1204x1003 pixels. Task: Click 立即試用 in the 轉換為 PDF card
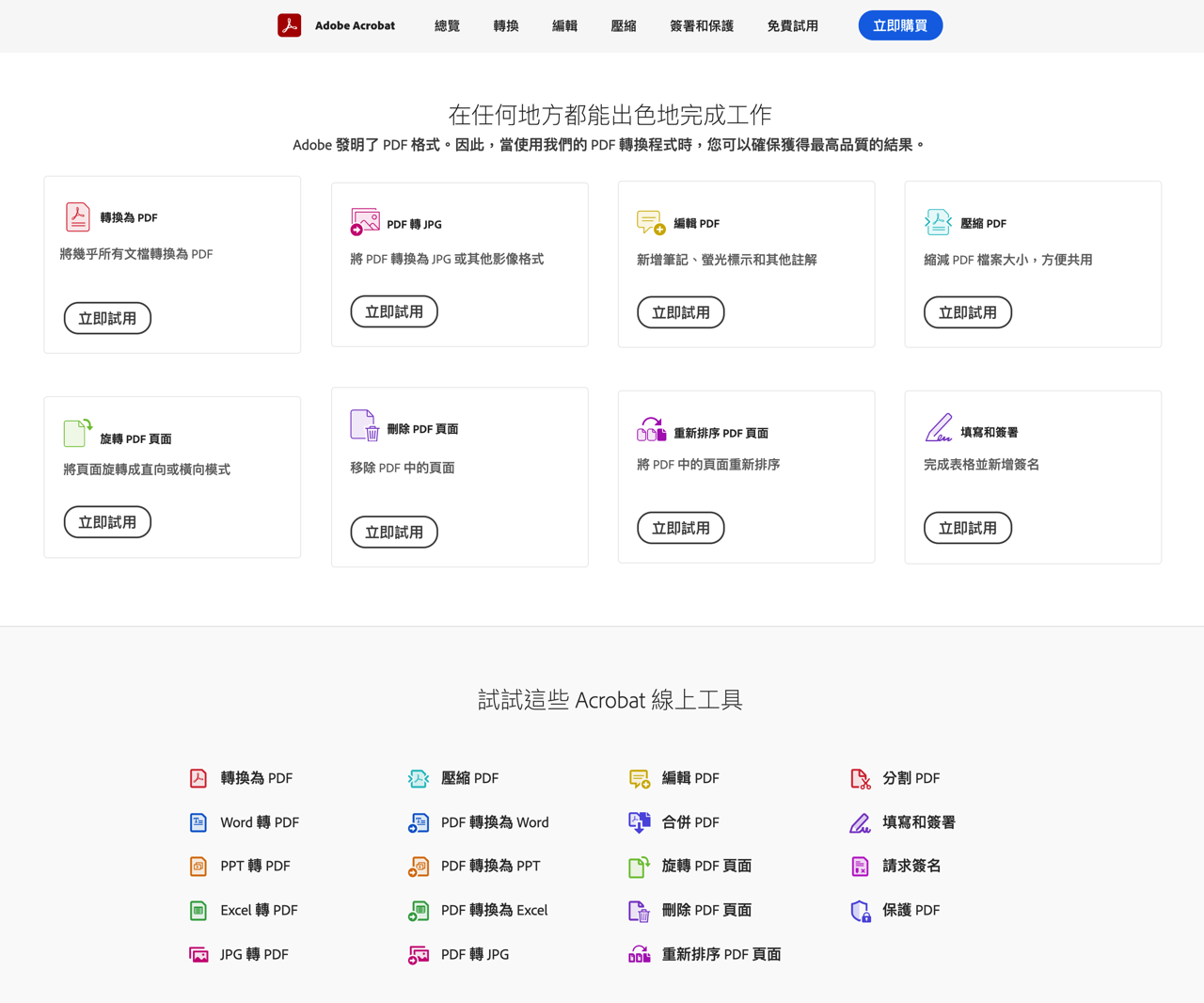[x=107, y=318]
